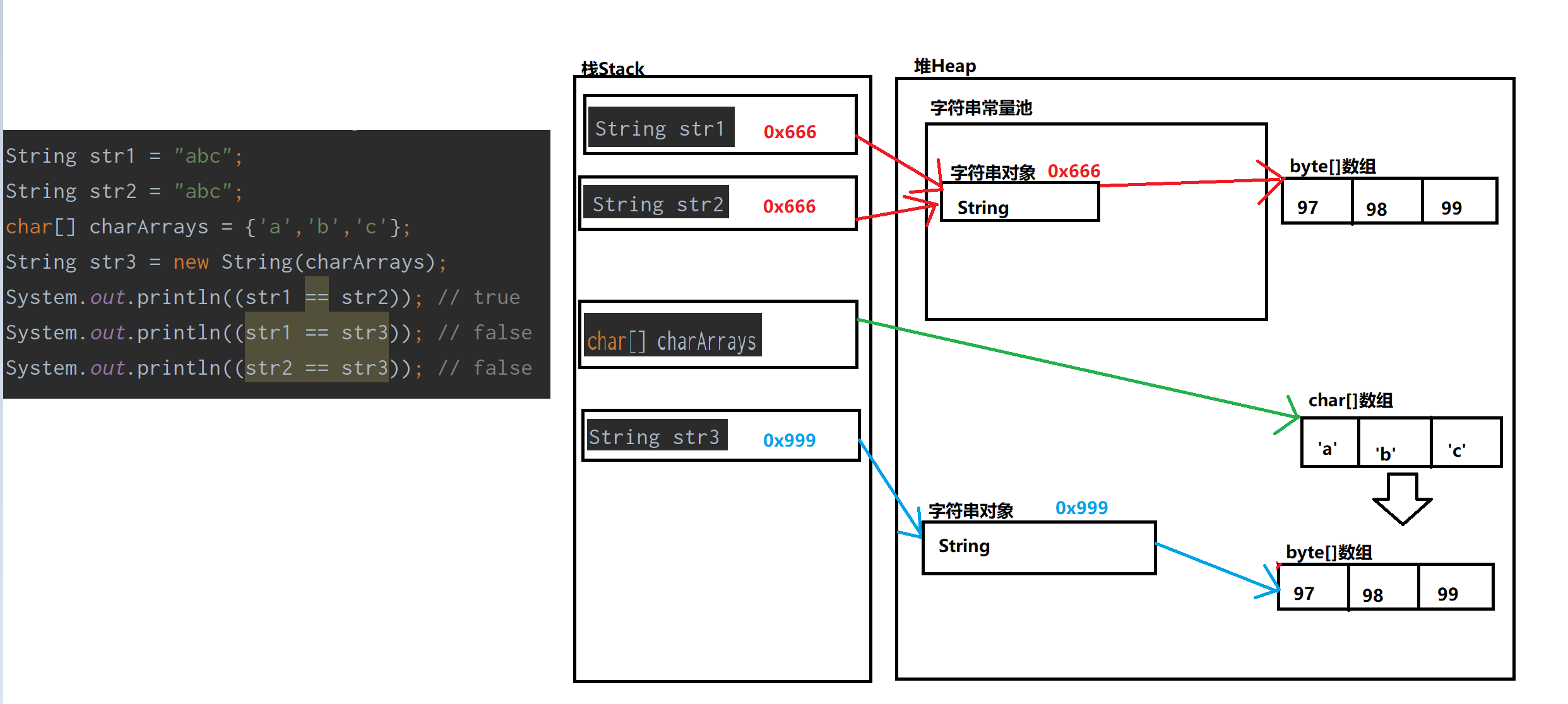The image size is (1568, 704).
Task: Click the String str2 label box
Action: [x=656, y=203]
